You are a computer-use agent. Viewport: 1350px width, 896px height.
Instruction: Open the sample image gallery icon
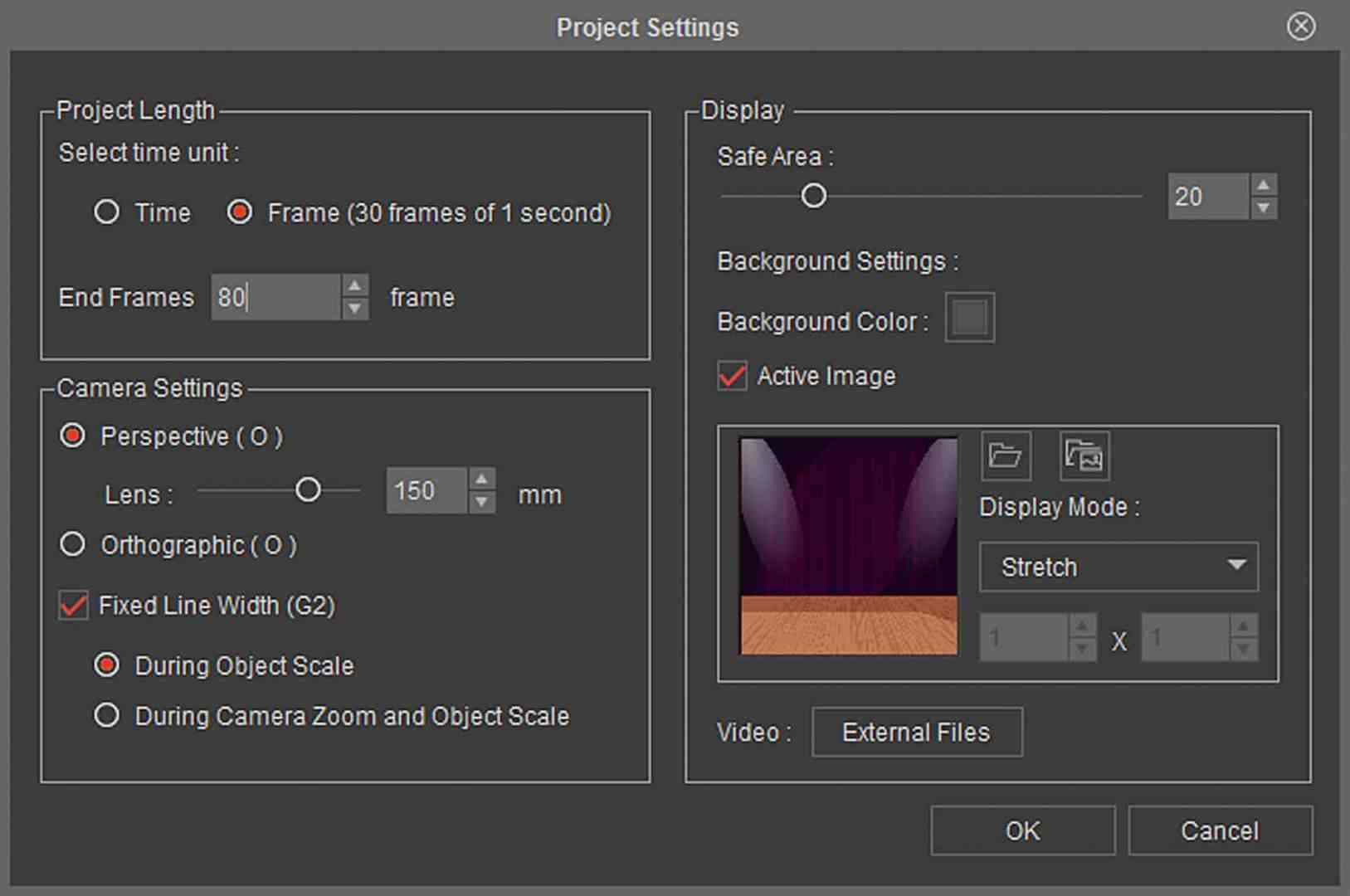tap(1084, 455)
